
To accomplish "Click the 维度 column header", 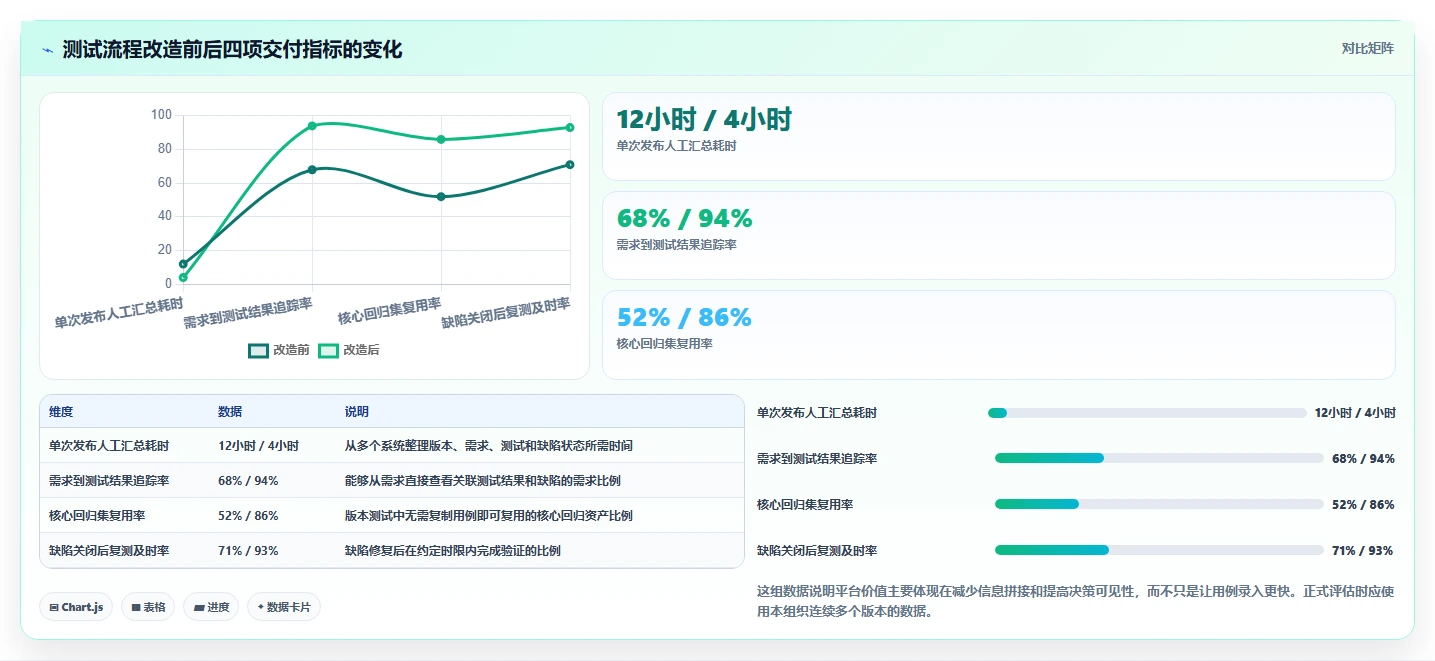I will click(61, 412).
